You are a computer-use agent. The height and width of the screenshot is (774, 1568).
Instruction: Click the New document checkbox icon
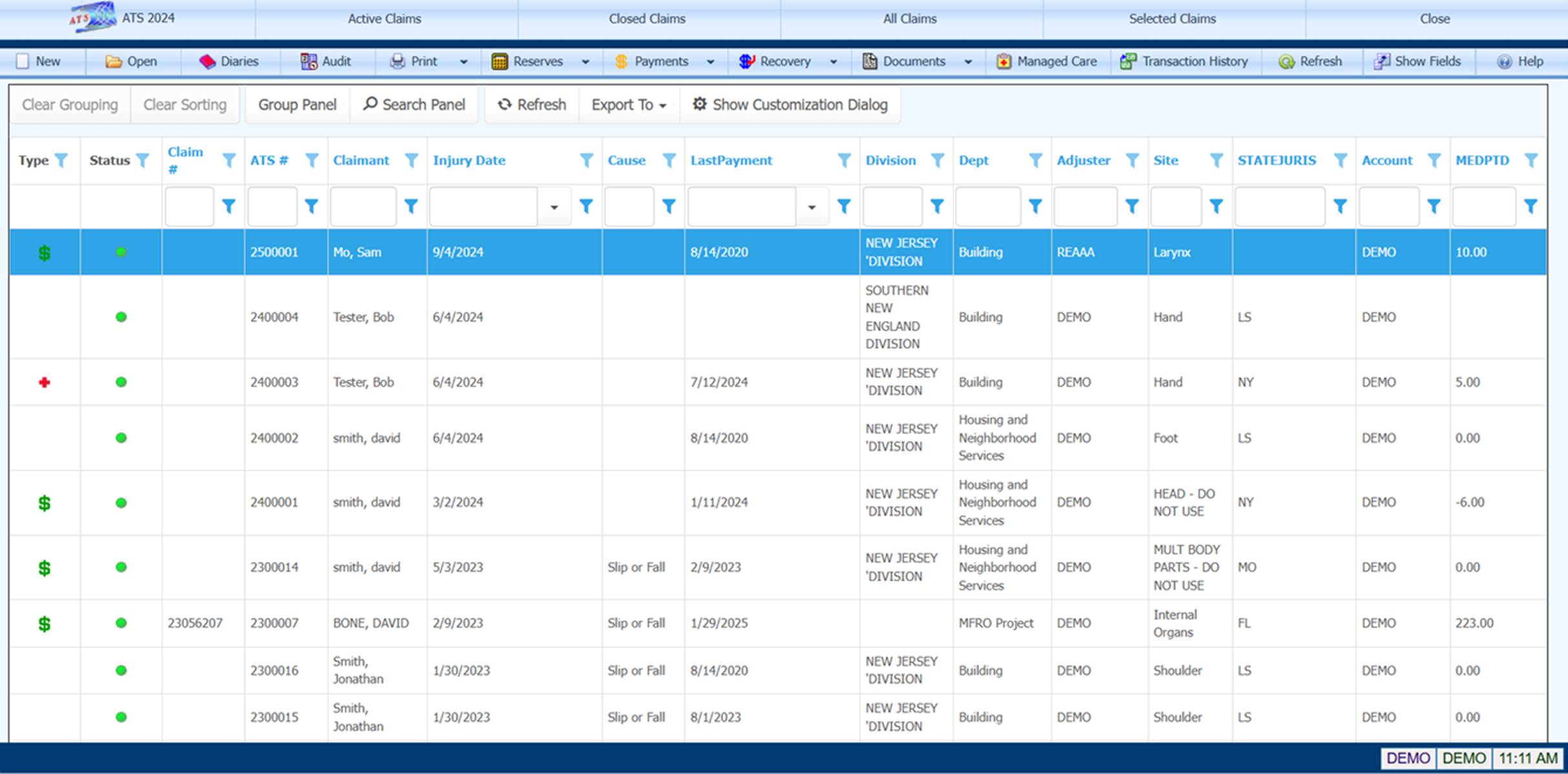point(23,61)
